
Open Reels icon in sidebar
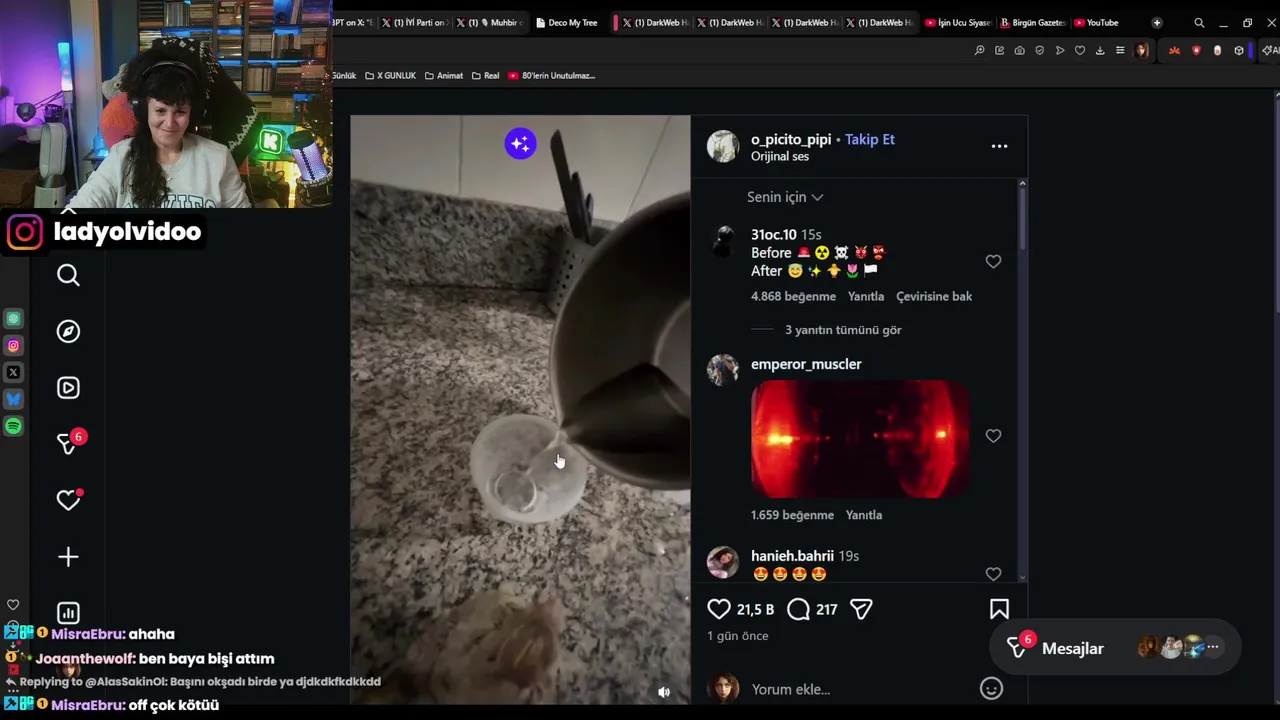[68, 388]
